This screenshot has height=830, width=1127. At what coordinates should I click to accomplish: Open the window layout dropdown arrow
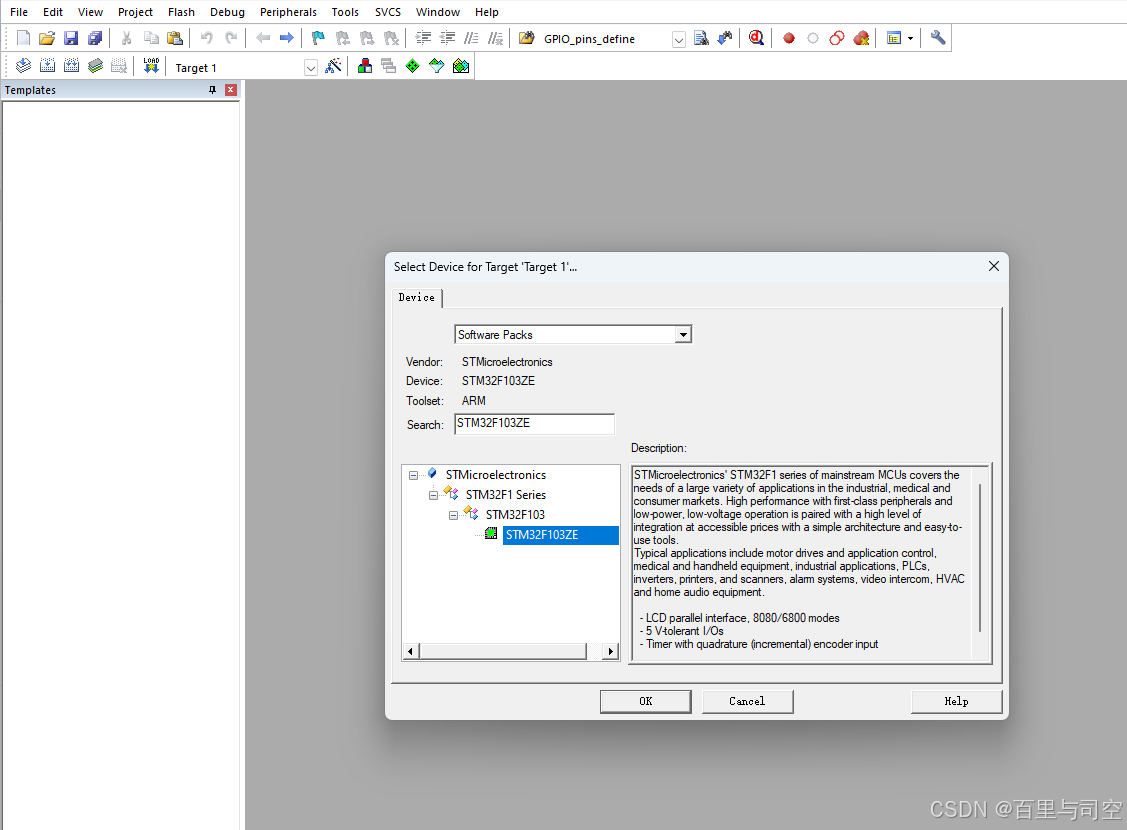coord(911,38)
